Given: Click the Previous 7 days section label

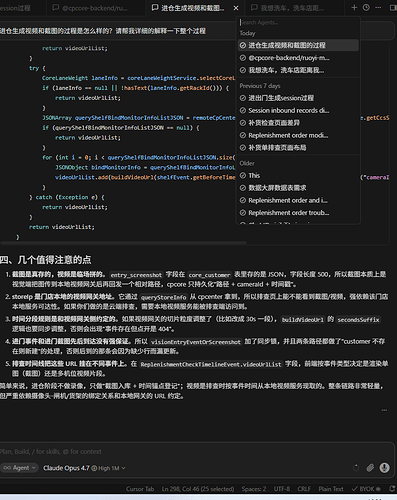Looking at the screenshot, I should point(260,86).
